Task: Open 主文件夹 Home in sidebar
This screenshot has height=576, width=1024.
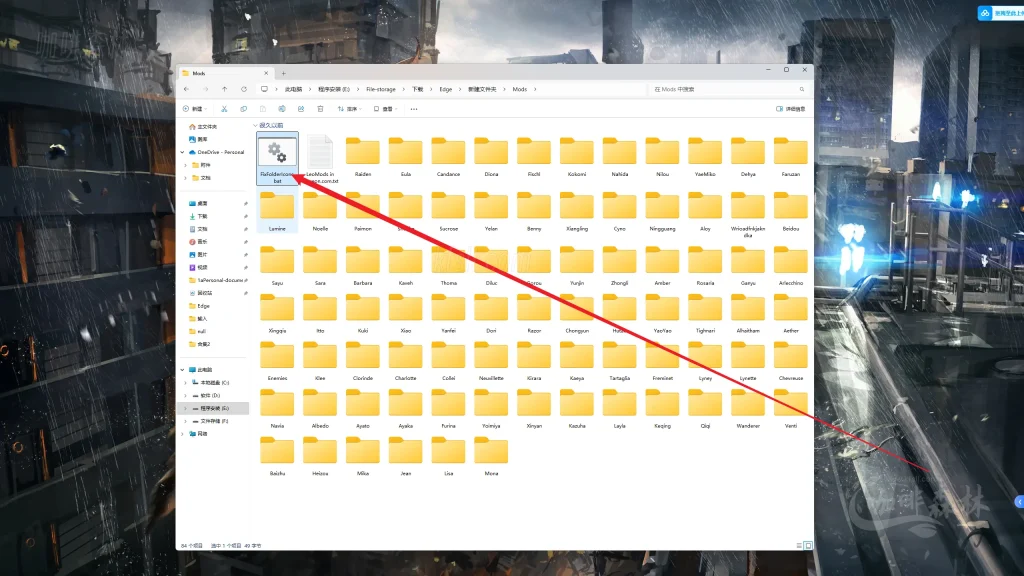Action: pyautogui.click(x=202, y=127)
